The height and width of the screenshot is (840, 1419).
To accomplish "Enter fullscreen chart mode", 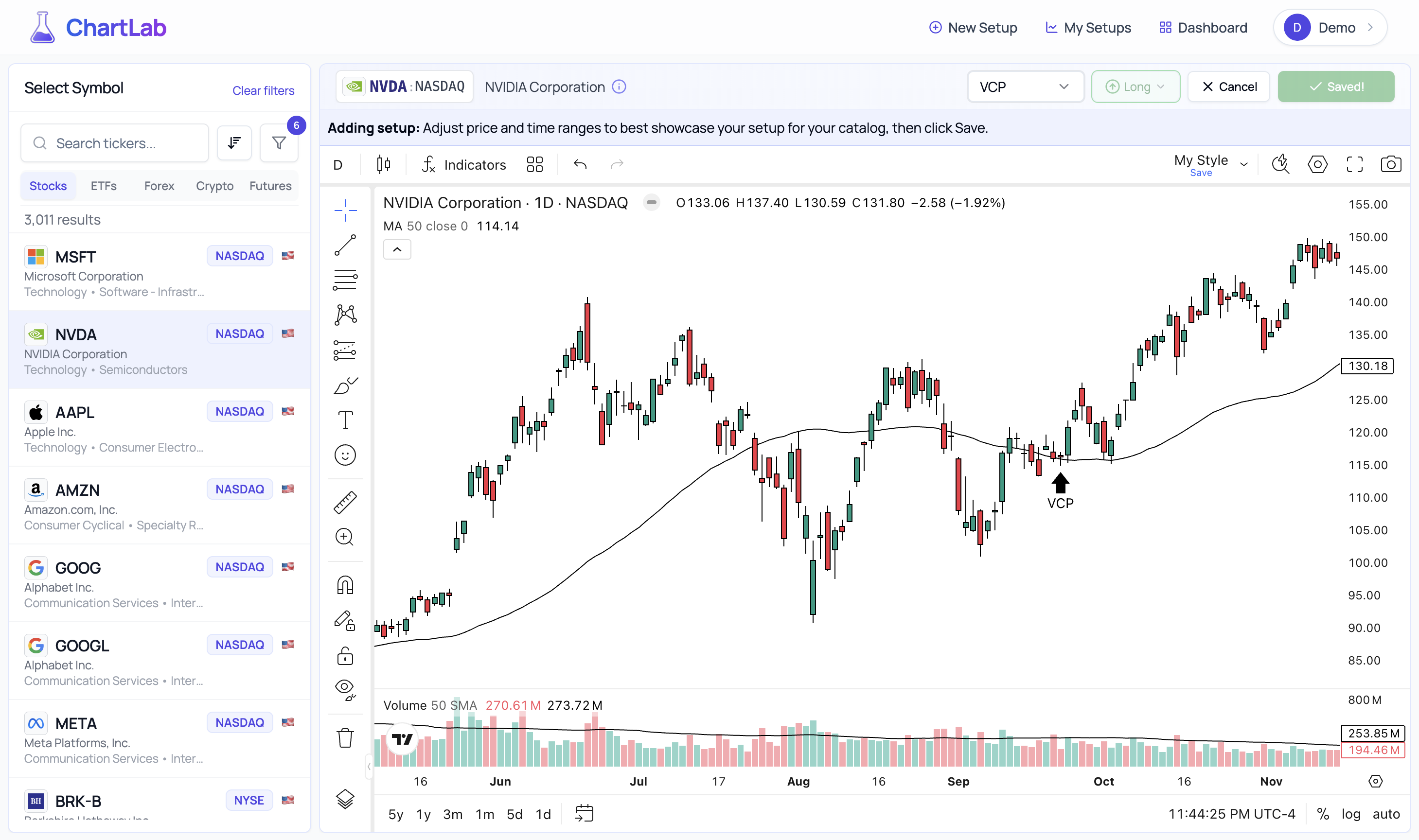I will pyautogui.click(x=1354, y=164).
